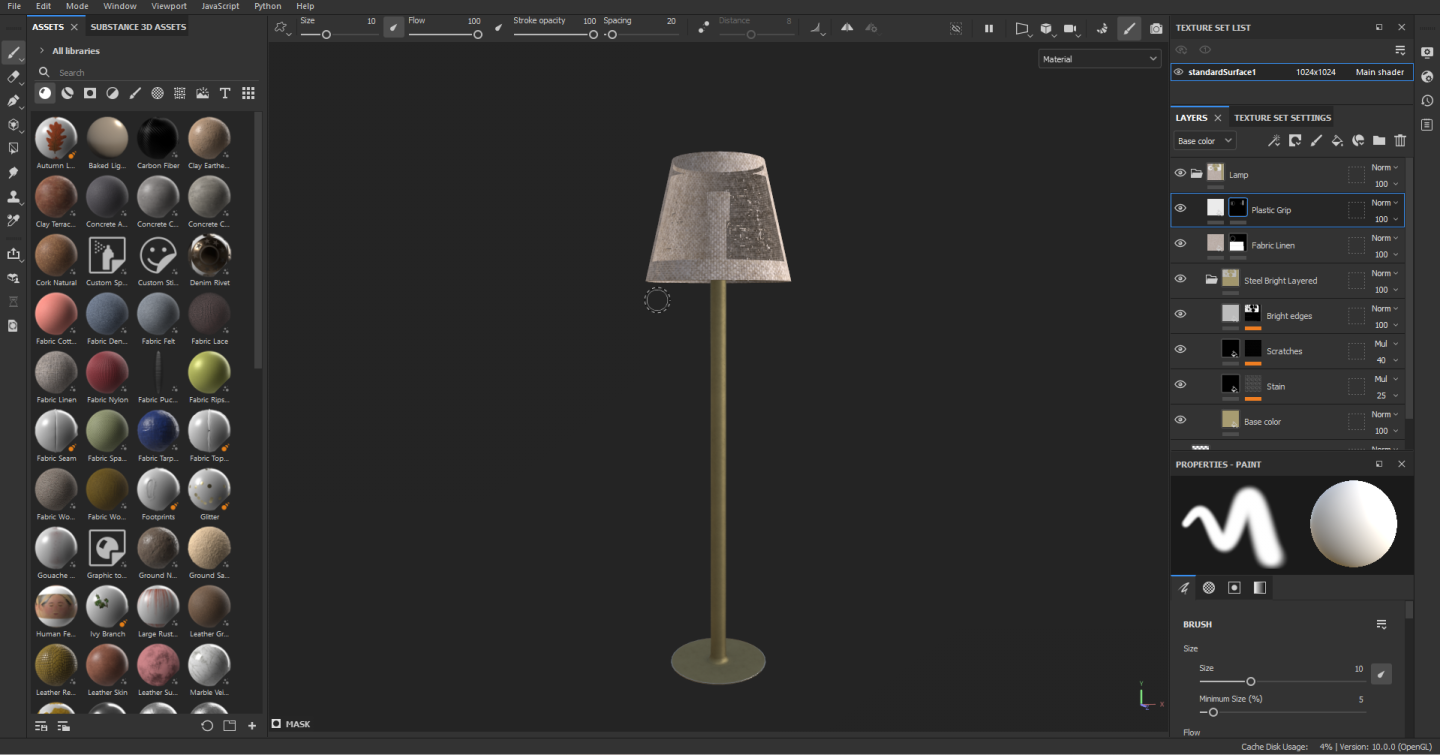Add a mask to the selected layer
This screenshot has height=755, width=1440.
(x=1295, y=141)
